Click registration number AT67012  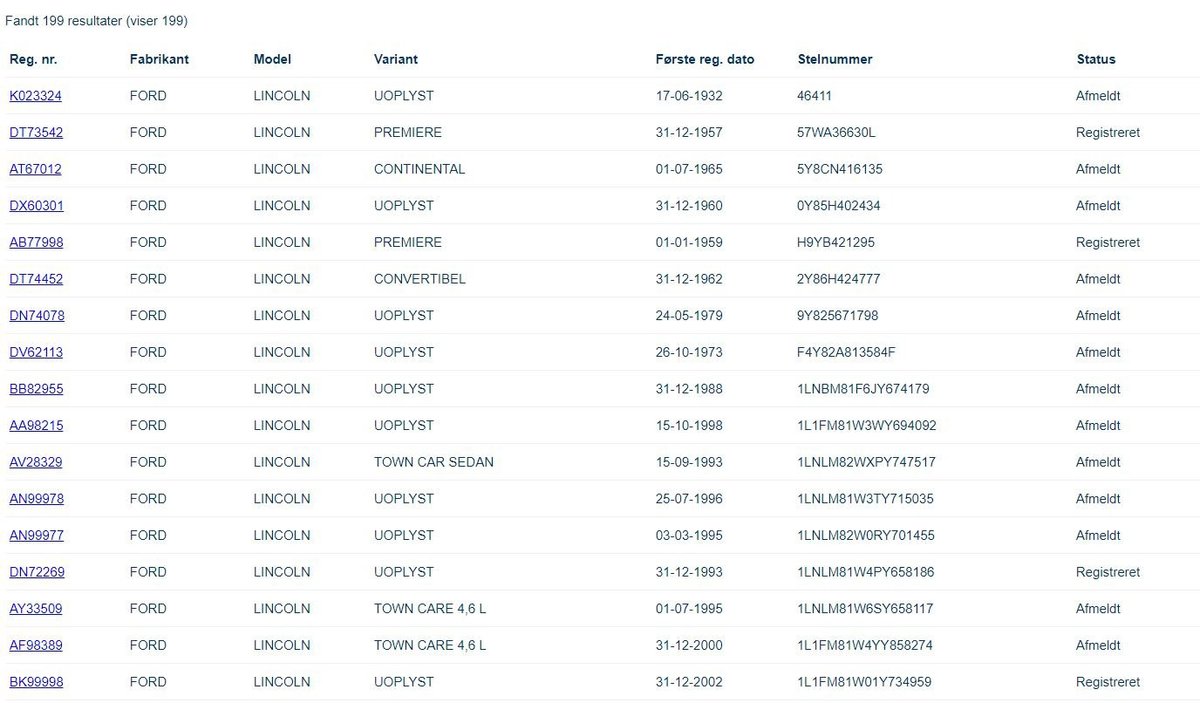tap(35, 169)
